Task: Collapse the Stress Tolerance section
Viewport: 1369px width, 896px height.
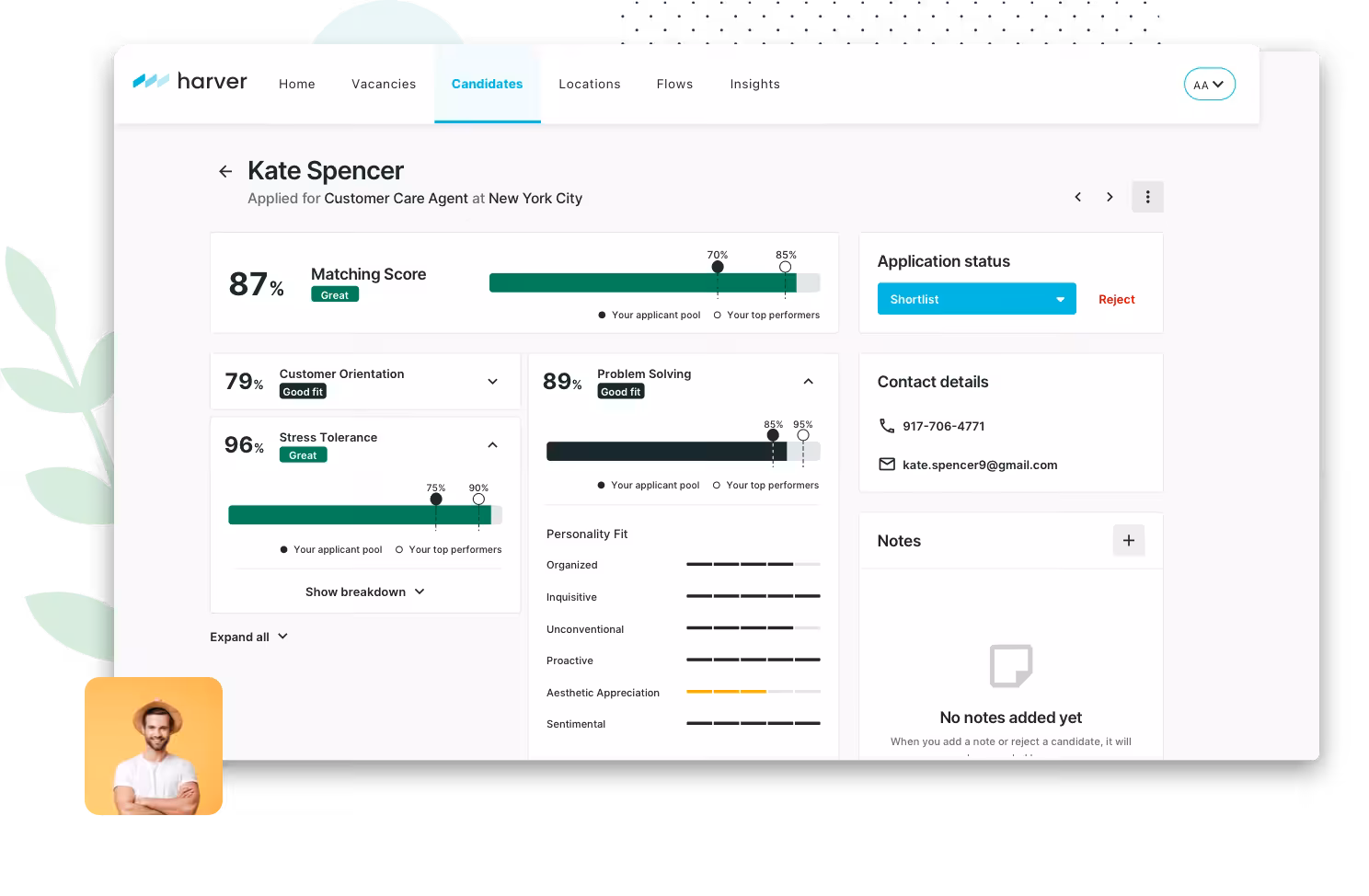Action: pyautogui.click(x=492, y=445)
